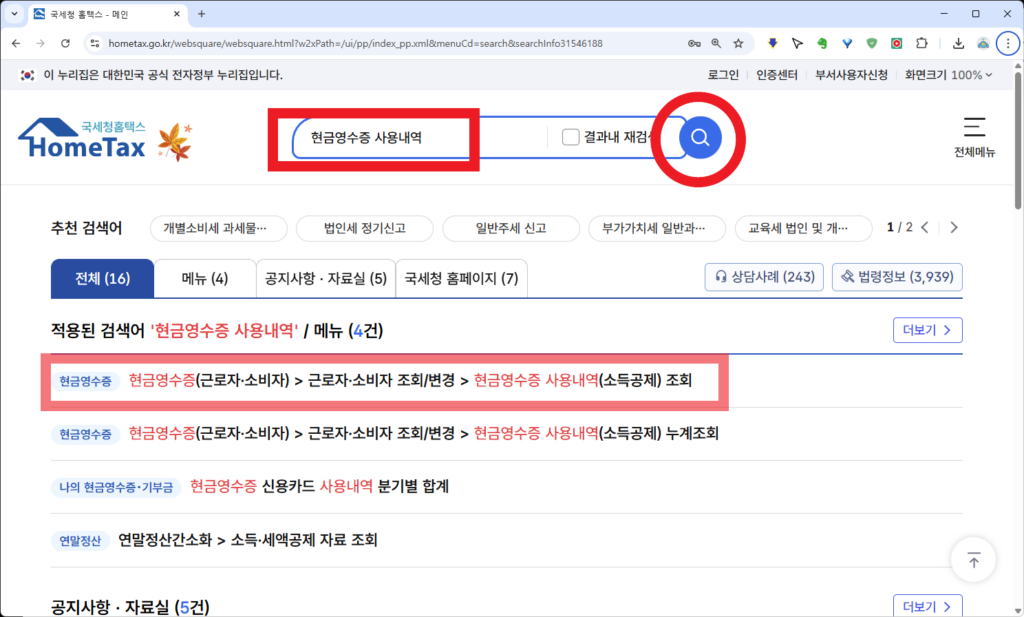
Task: Expand 더보기 for 공지사항 자료실 section
Action: tap(927, 606)
